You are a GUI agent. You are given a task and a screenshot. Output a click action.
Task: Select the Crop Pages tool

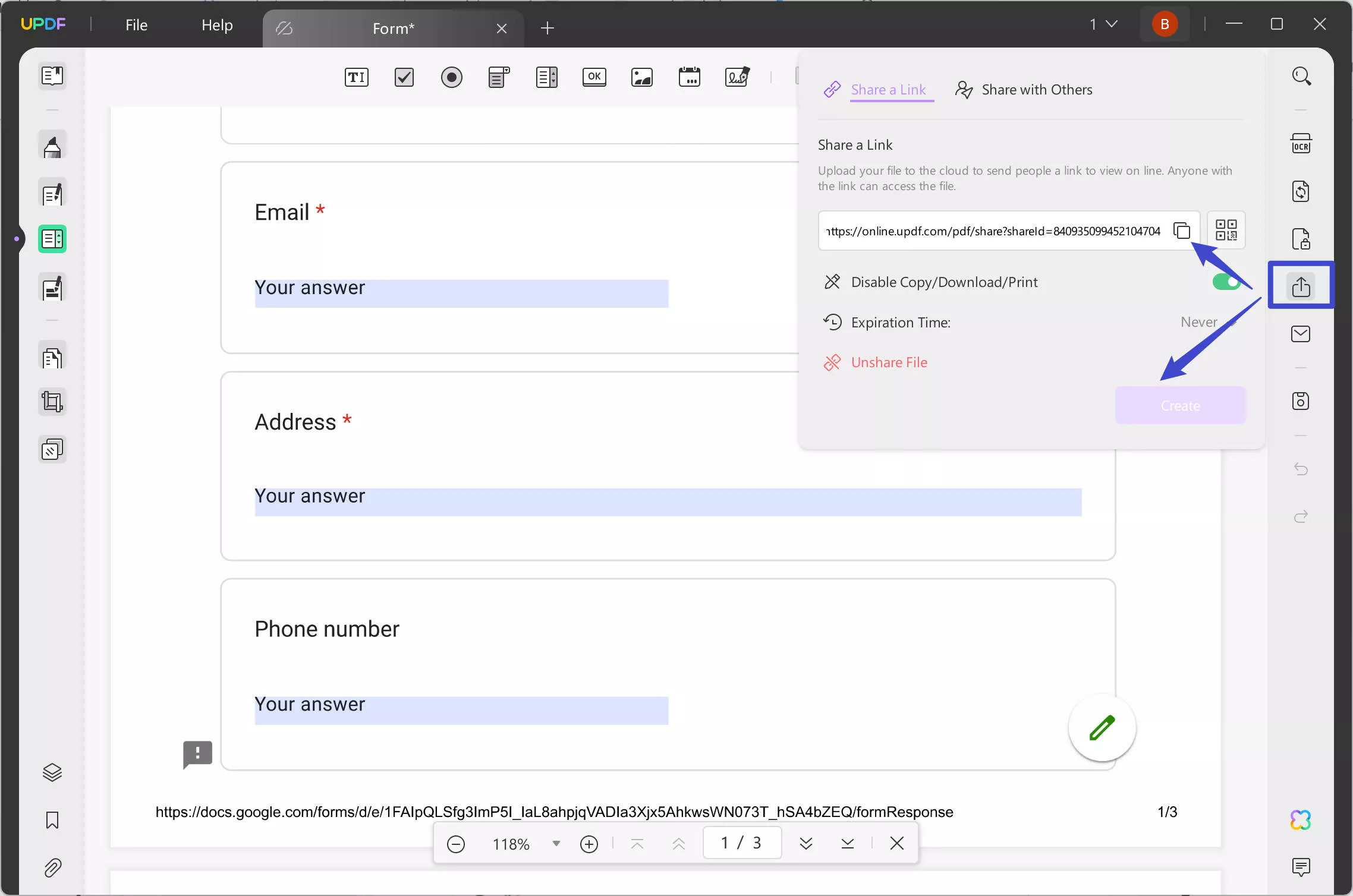[x=52, y=402]
